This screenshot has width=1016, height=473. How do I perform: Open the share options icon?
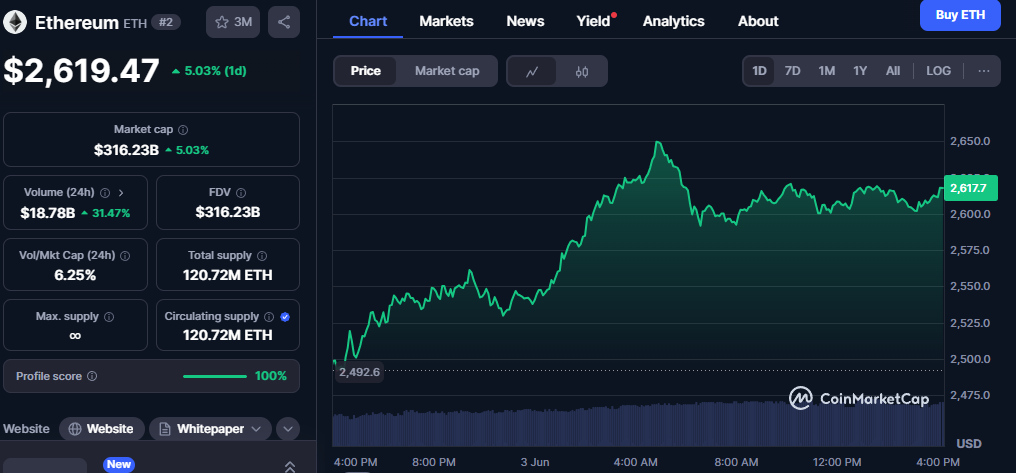(x=284, y=22)
